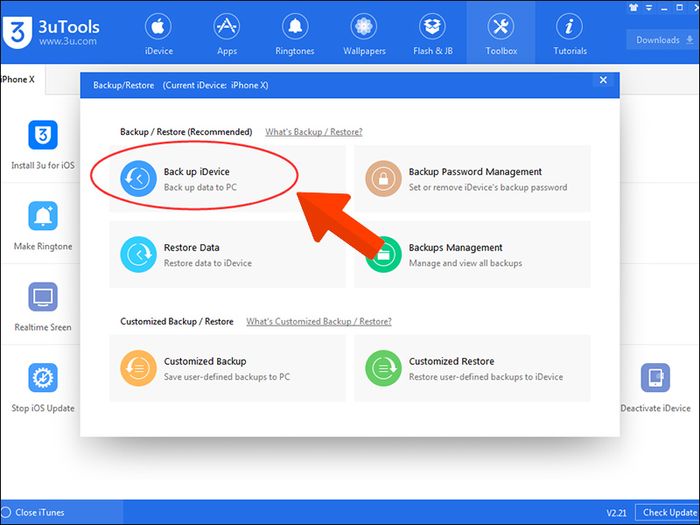Click the Restore Data icon
This screenshot has height=525, width=700.
pyautogui.click(x=138, y=254)
